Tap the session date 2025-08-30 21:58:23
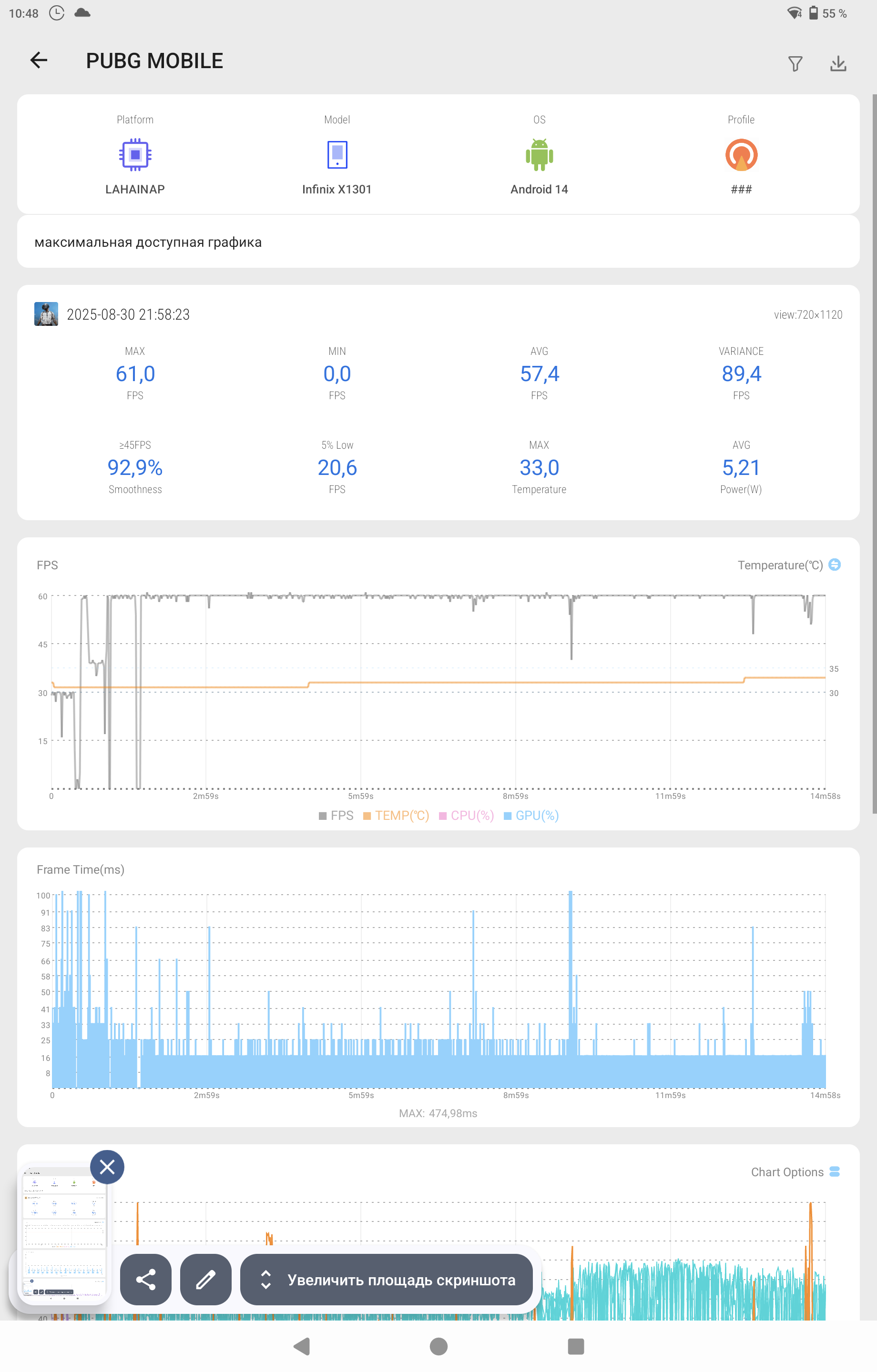Screen dimensions: 877x1372 (128, 314)
